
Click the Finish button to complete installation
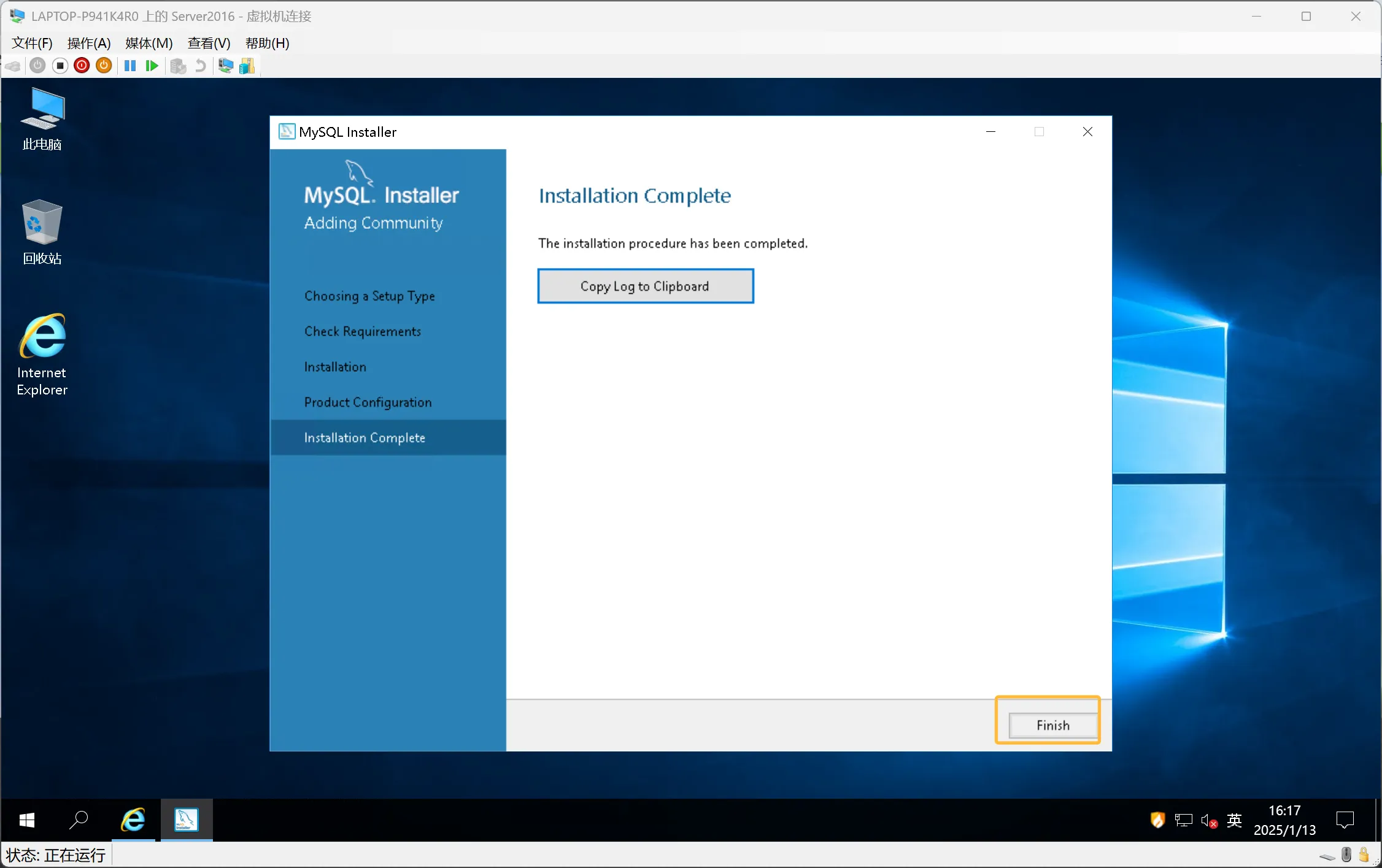tap(1052, 725)
